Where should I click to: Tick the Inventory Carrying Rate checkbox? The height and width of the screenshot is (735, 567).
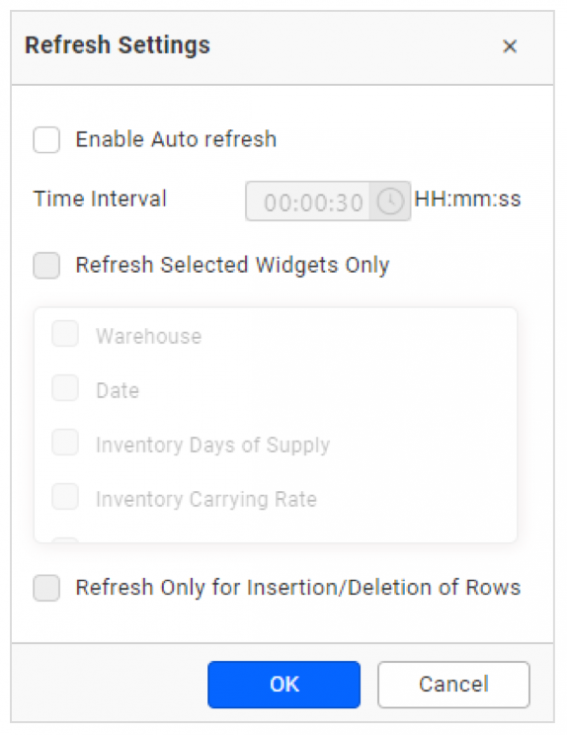[x=65, y=496]
